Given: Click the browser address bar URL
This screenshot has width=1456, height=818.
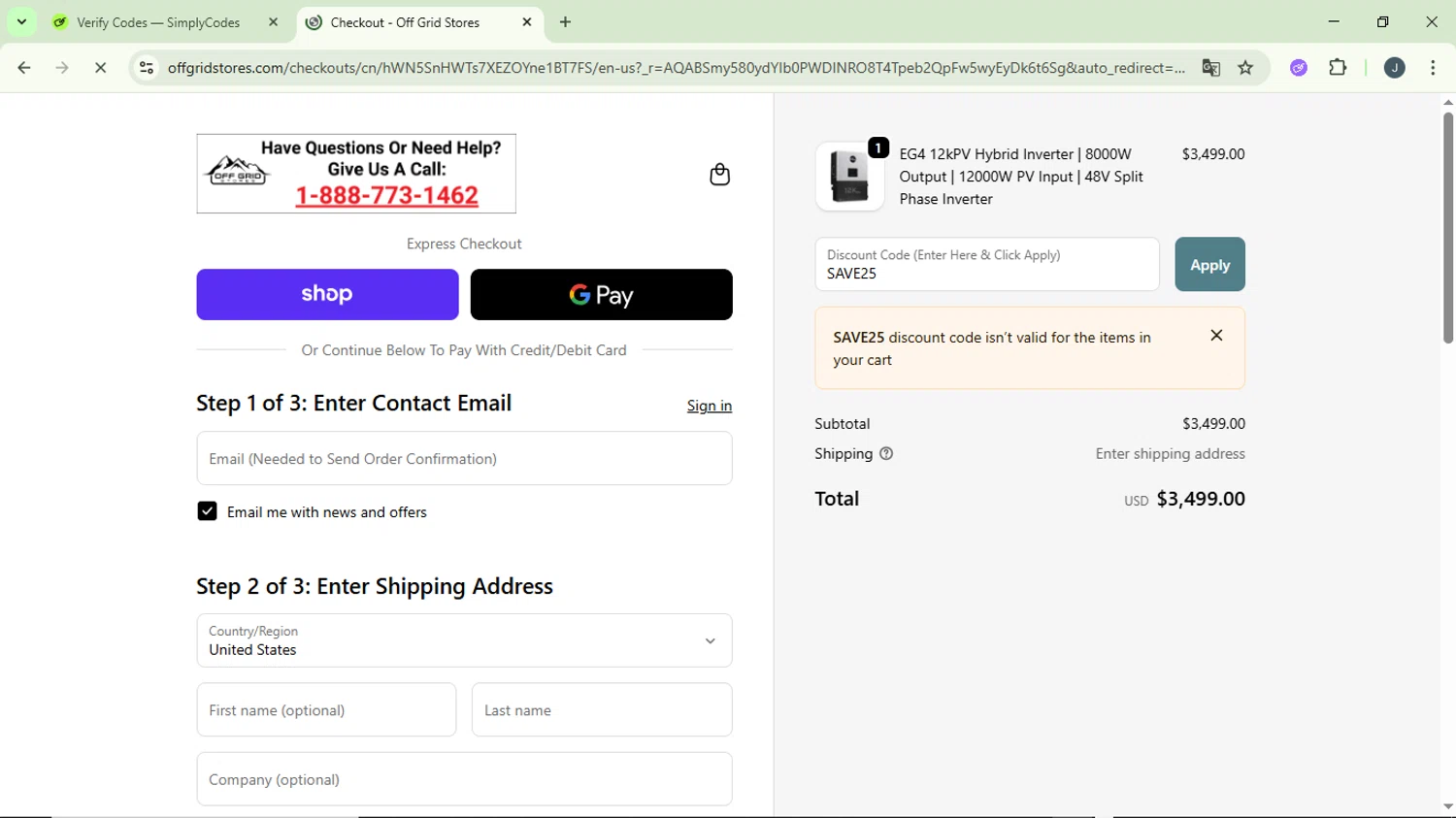Looking at the screenshot, I should click(x=676, y=68).
